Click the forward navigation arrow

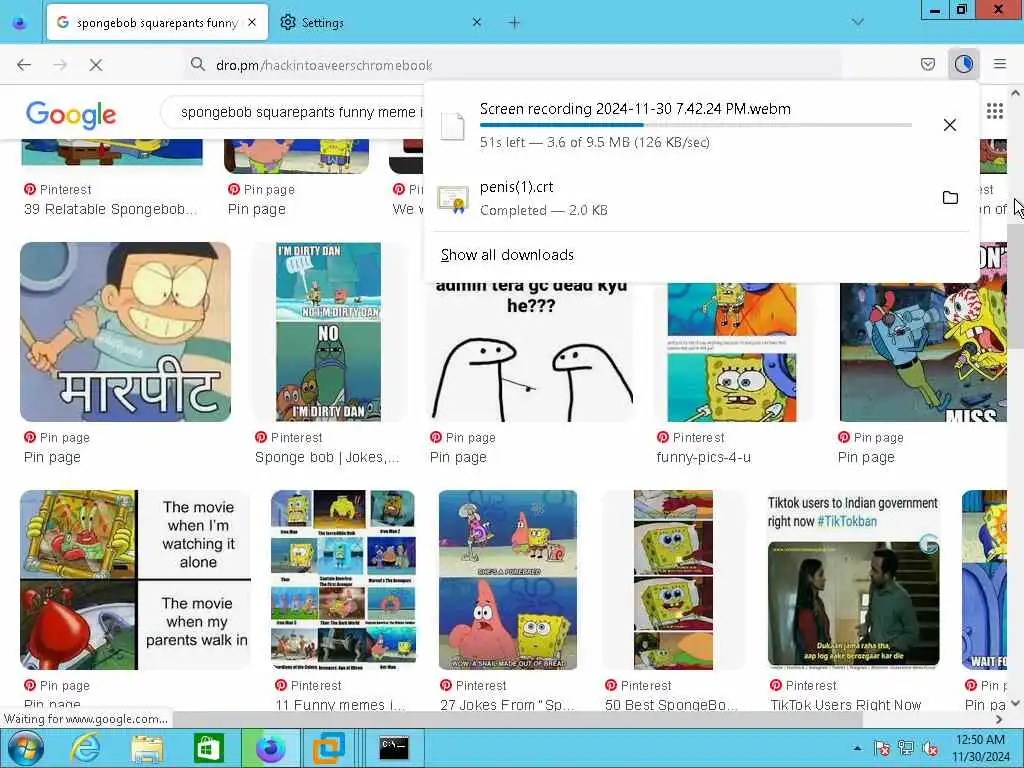(x=60, y=65)
